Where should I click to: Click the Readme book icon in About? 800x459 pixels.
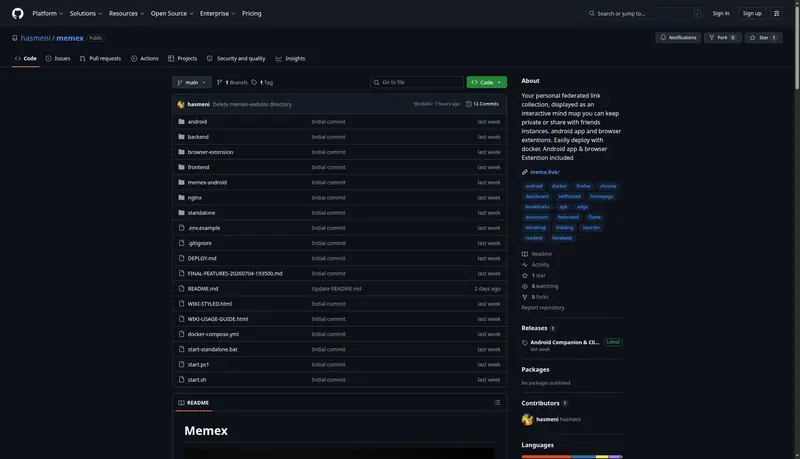[524, 254]
